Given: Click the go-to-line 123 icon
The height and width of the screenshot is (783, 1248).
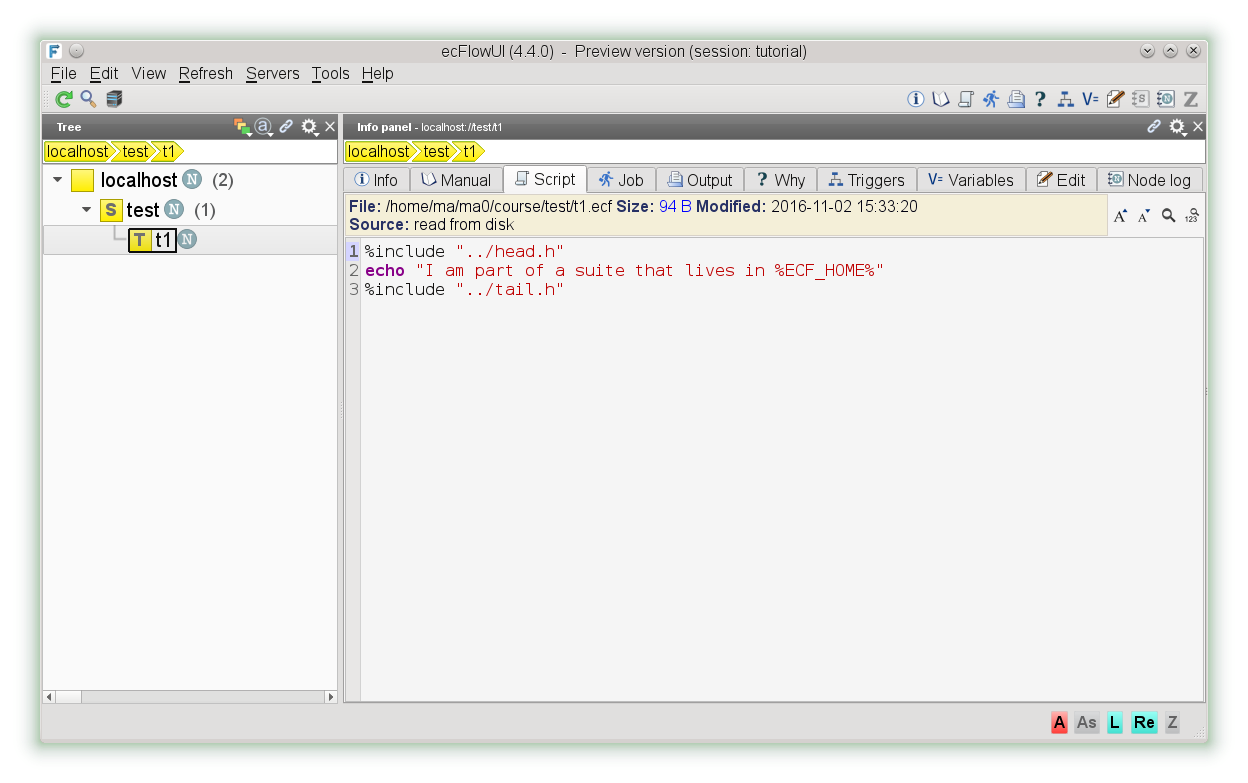Looking at the screenshot, I should pyautogui.click(x=1191, y=216).
